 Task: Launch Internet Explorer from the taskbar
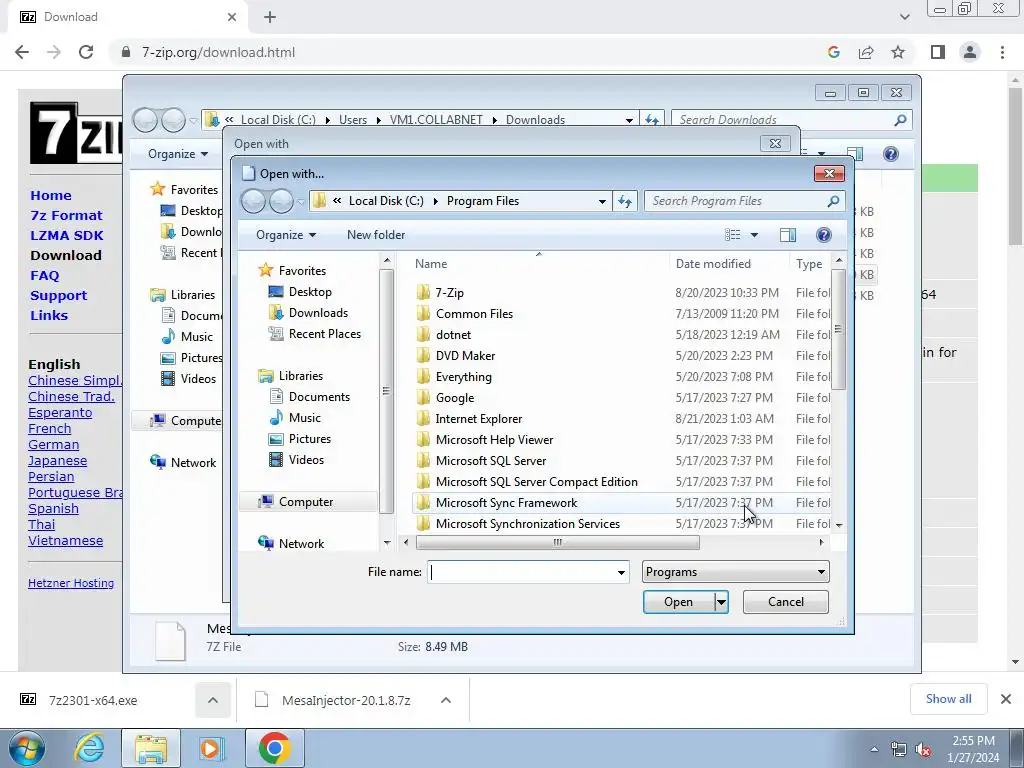coord(89,748)
